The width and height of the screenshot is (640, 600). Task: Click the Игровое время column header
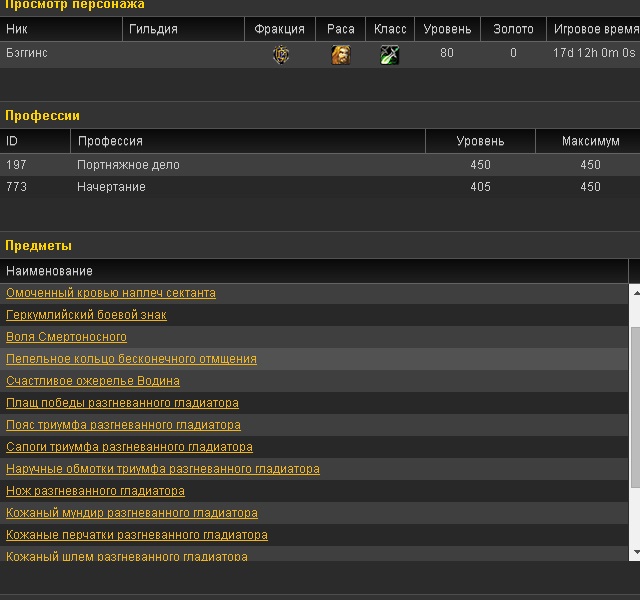click(x=595, y=29)
